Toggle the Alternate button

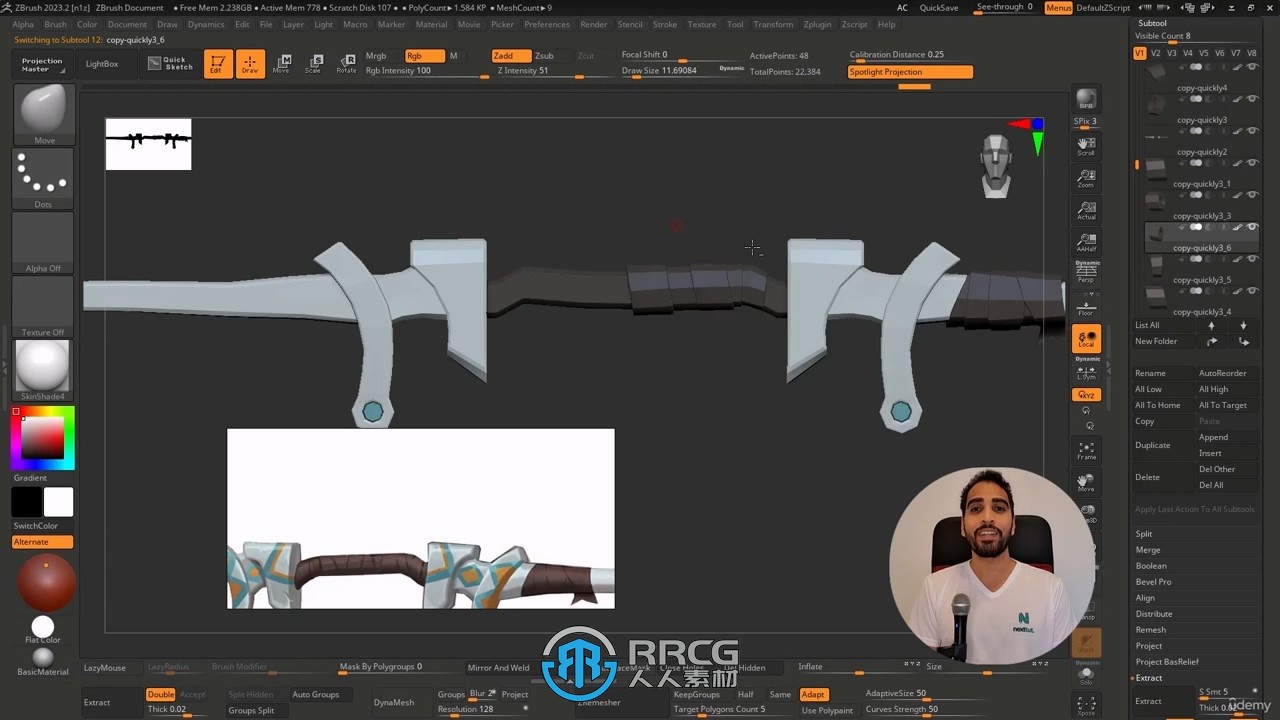point(42,542)
